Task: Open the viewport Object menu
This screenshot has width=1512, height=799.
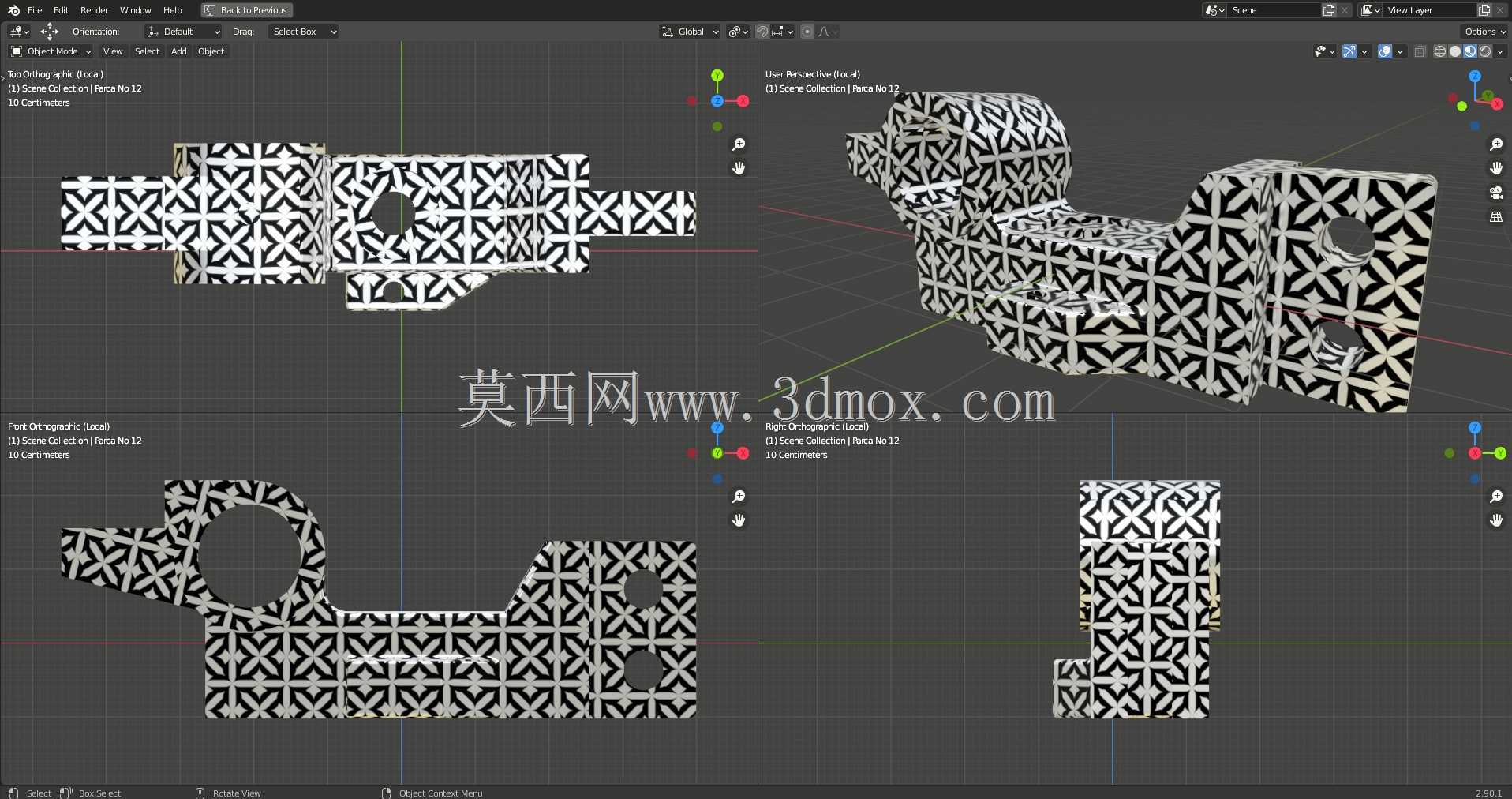Action: tap(211, 51)
